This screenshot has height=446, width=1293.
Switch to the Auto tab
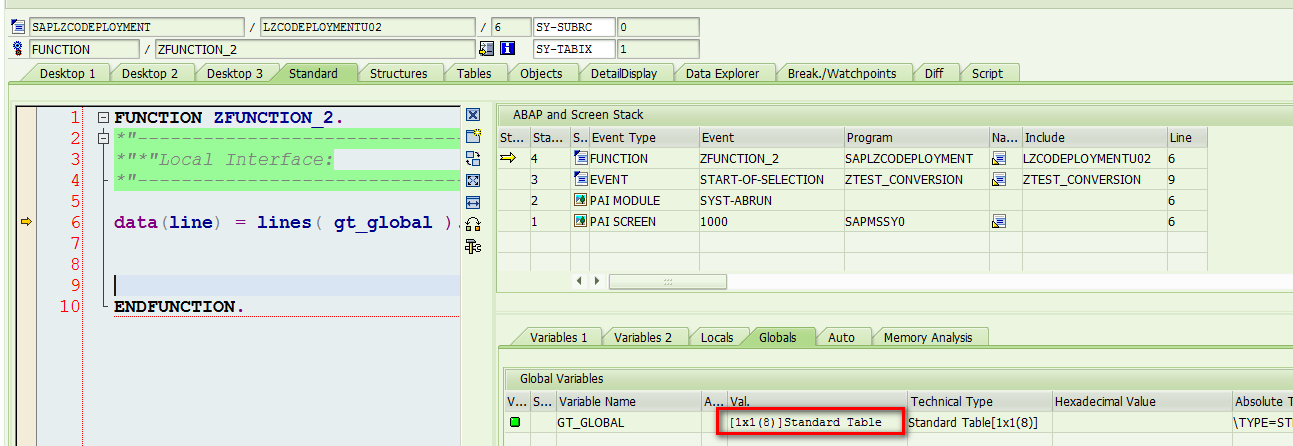click(x=841, y=337)
